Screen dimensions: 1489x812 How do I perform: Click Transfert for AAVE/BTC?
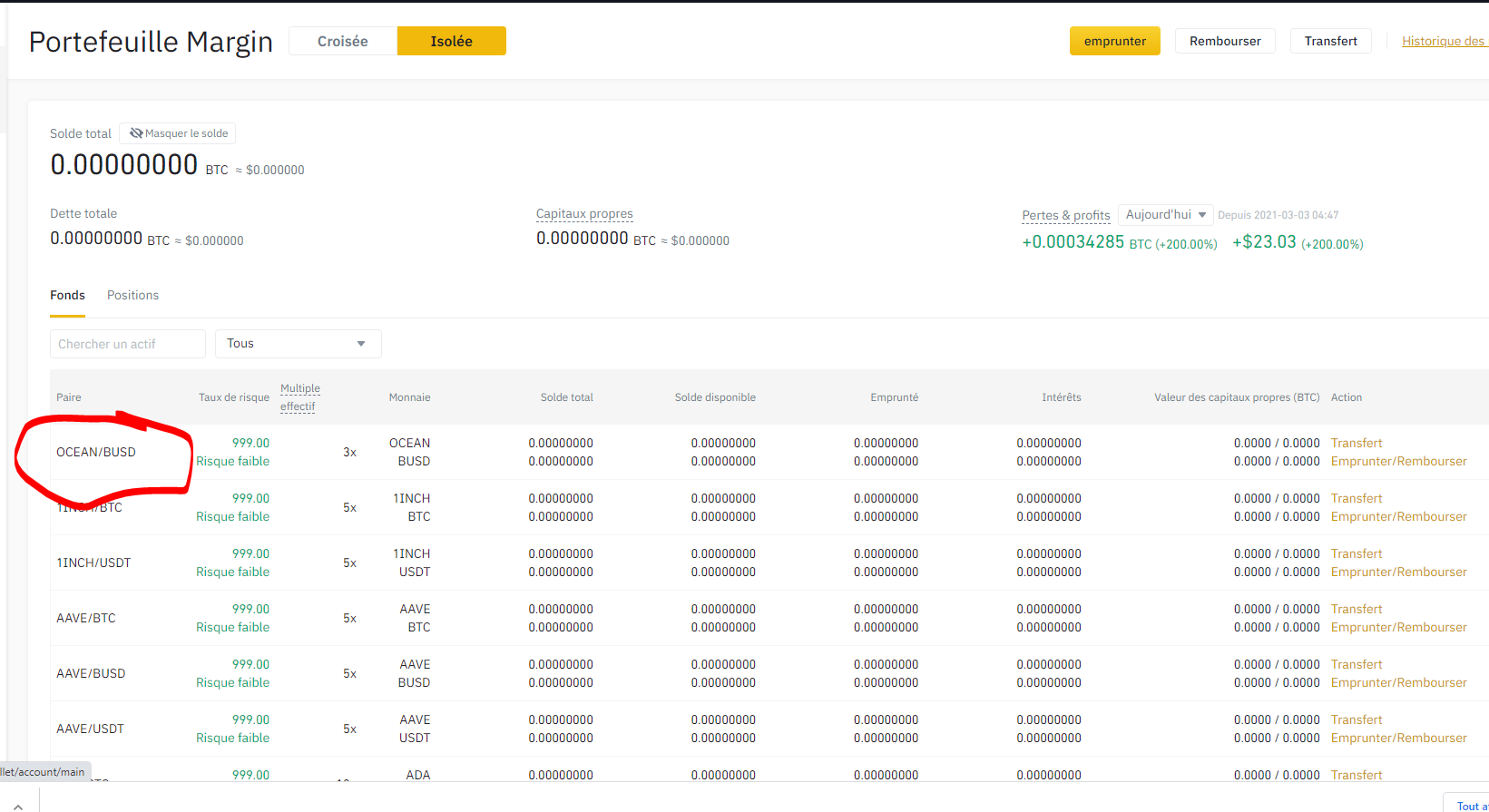(1357, 609)
